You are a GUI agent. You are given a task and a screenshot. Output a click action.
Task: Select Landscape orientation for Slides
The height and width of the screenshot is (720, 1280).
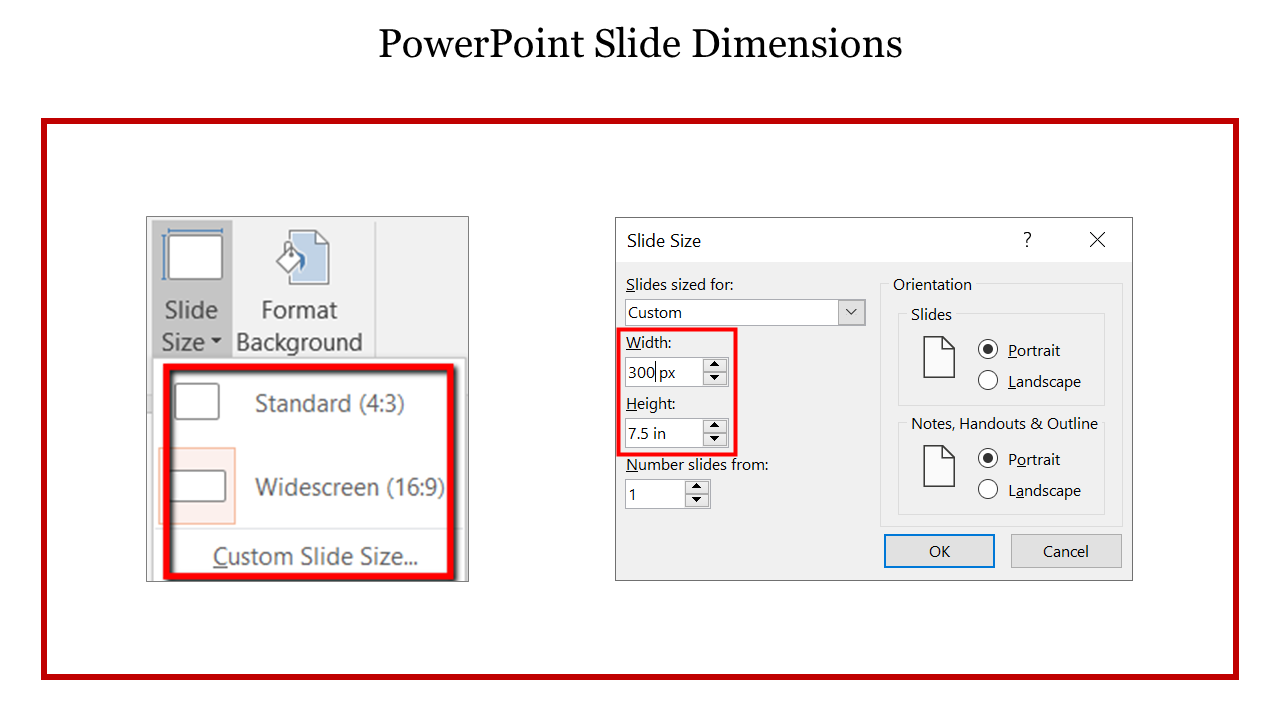988,381
